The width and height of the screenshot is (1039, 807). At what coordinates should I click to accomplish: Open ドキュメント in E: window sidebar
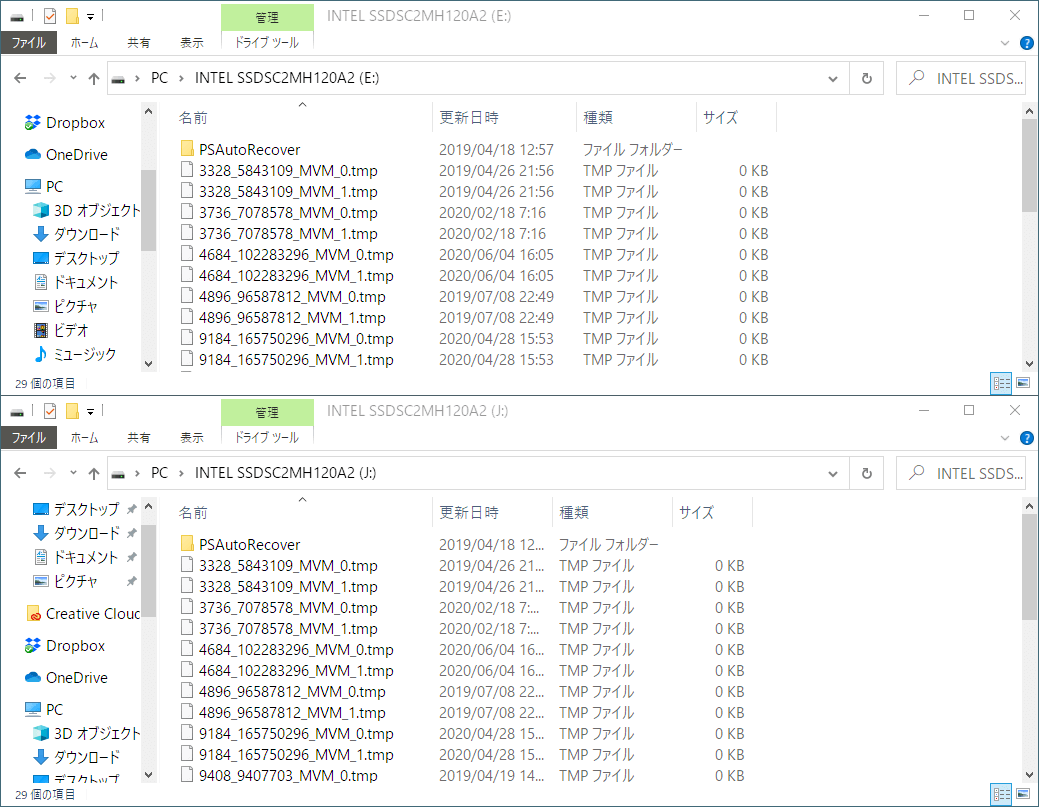coord(76,282)
